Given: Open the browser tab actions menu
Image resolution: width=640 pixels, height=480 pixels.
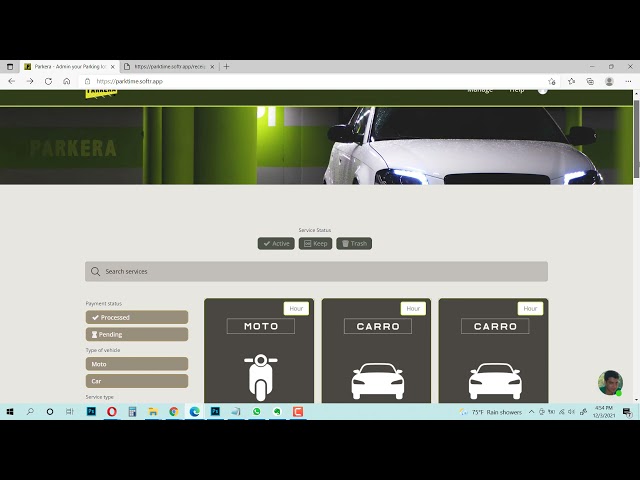Looking at the screenshot, I should pyautogui.click(x=10, y=67).
